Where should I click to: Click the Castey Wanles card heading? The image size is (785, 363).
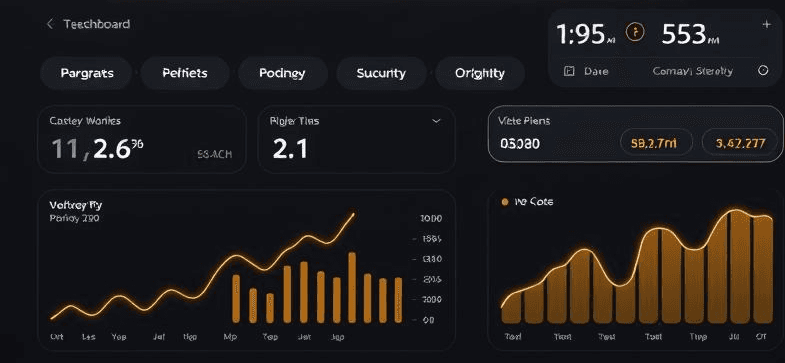(85, 121)
